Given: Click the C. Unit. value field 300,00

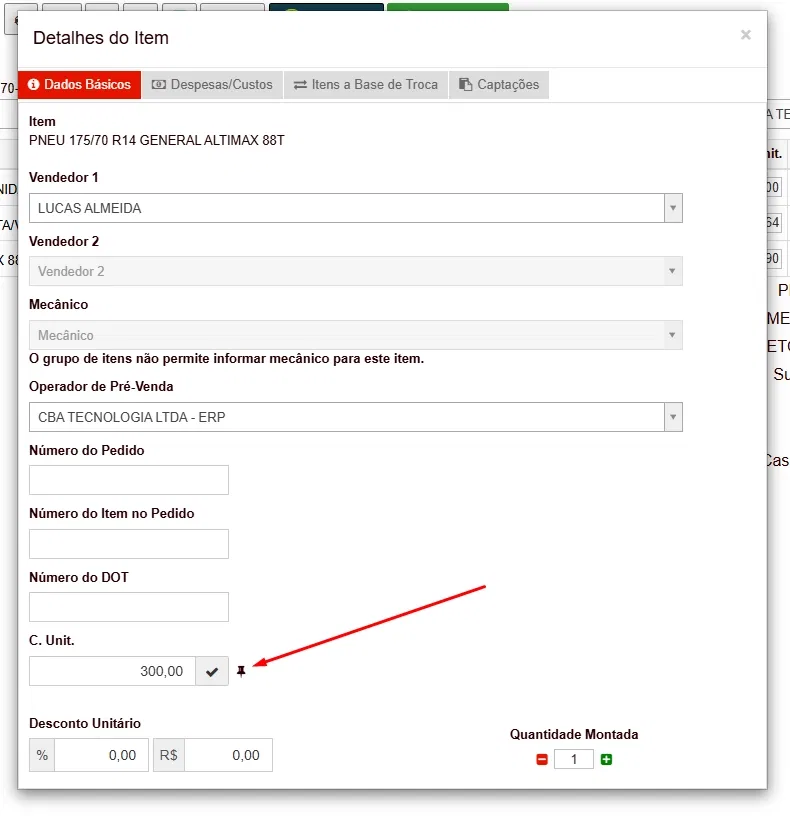Looking at the screenshot, I should [112, 671].
